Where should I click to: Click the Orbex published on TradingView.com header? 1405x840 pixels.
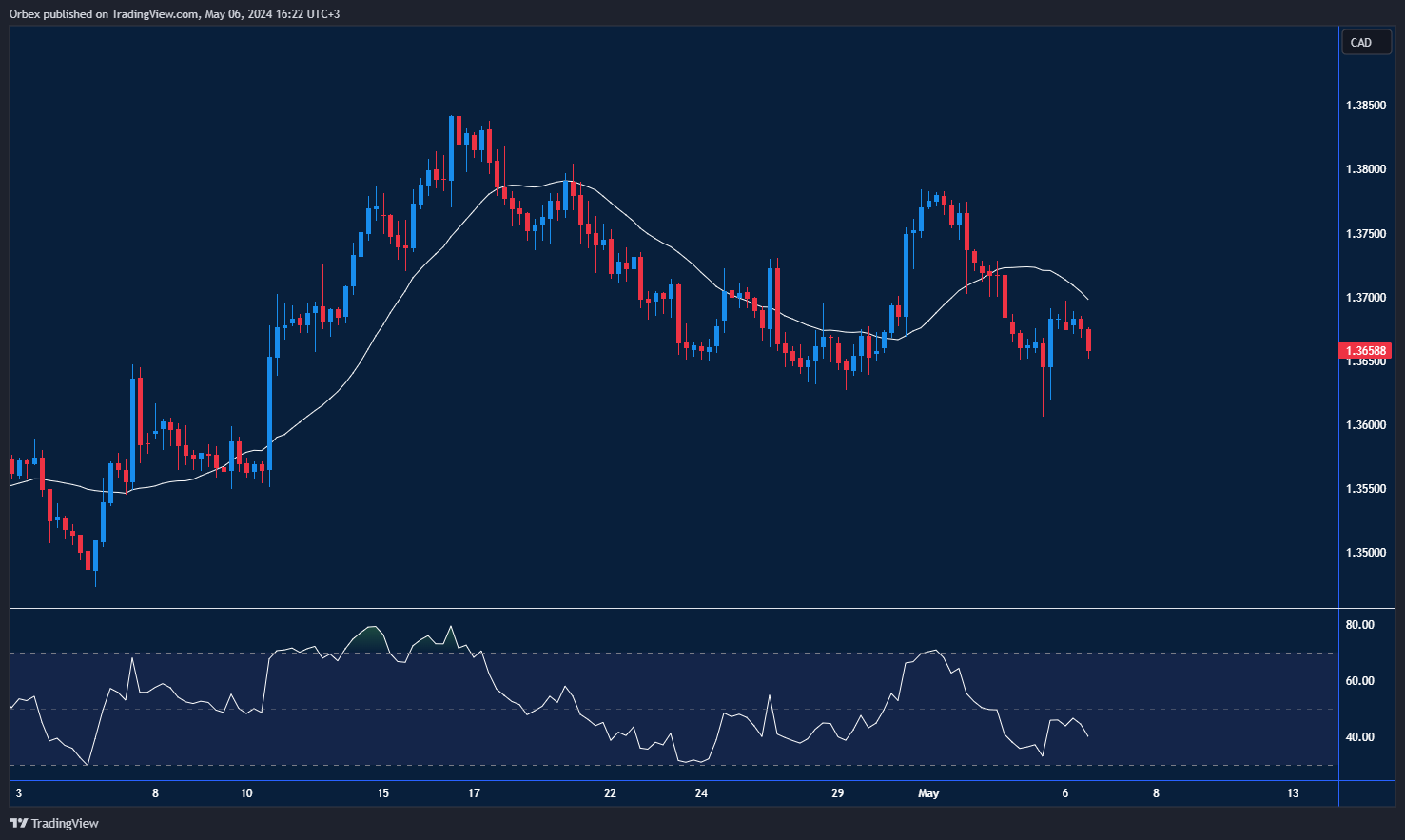(174, 13)
